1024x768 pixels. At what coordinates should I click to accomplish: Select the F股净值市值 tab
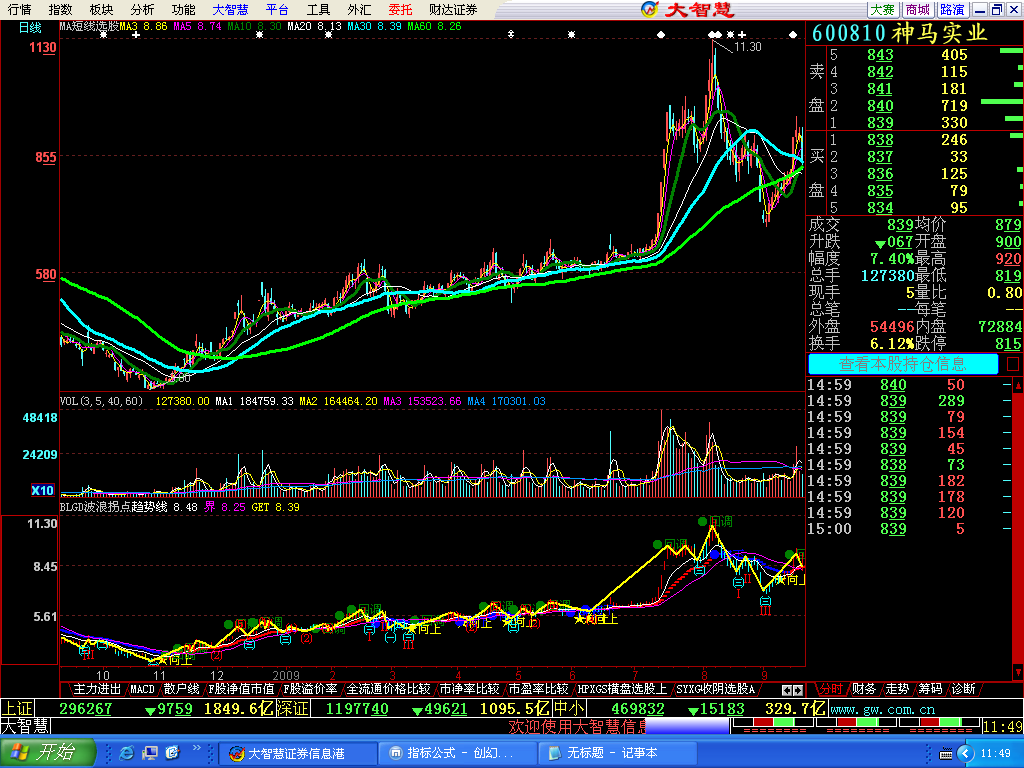[241, 689]
